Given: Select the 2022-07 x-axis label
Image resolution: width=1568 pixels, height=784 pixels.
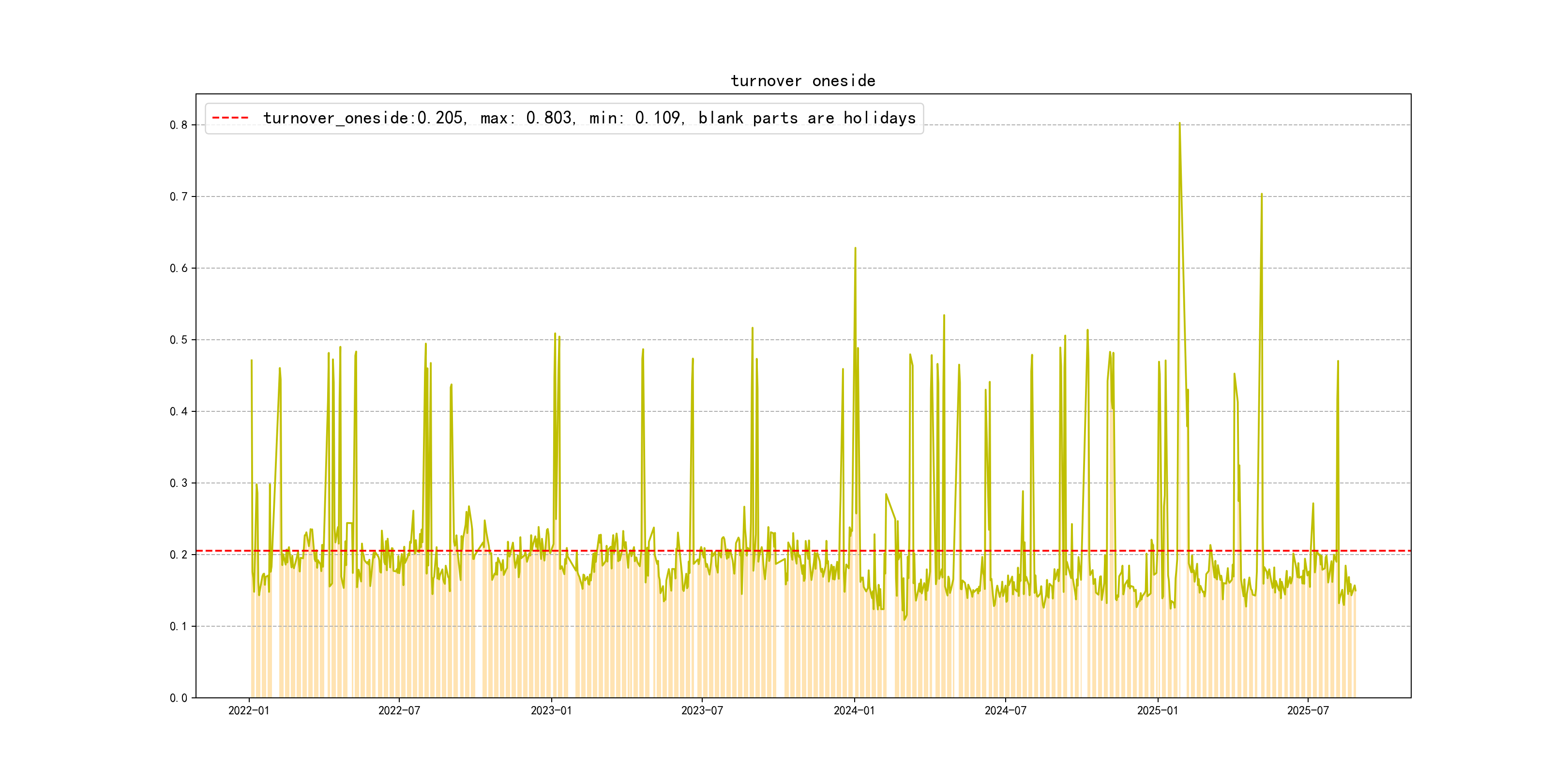Looking at the screenshot, I should [x=399, y=711].
